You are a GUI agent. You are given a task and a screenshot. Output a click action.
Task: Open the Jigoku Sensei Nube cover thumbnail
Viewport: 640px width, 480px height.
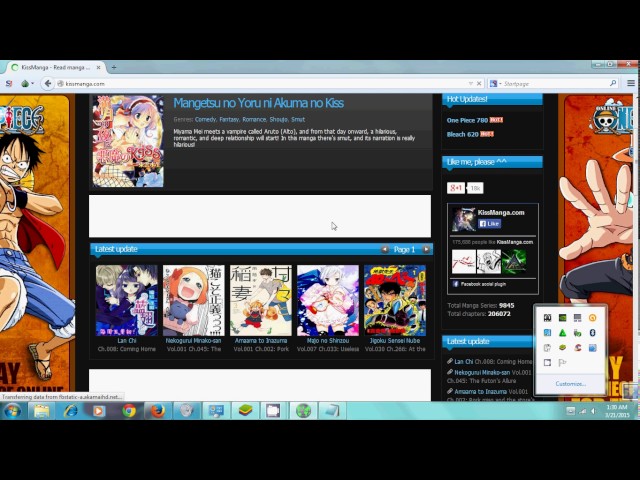(395, 300)
